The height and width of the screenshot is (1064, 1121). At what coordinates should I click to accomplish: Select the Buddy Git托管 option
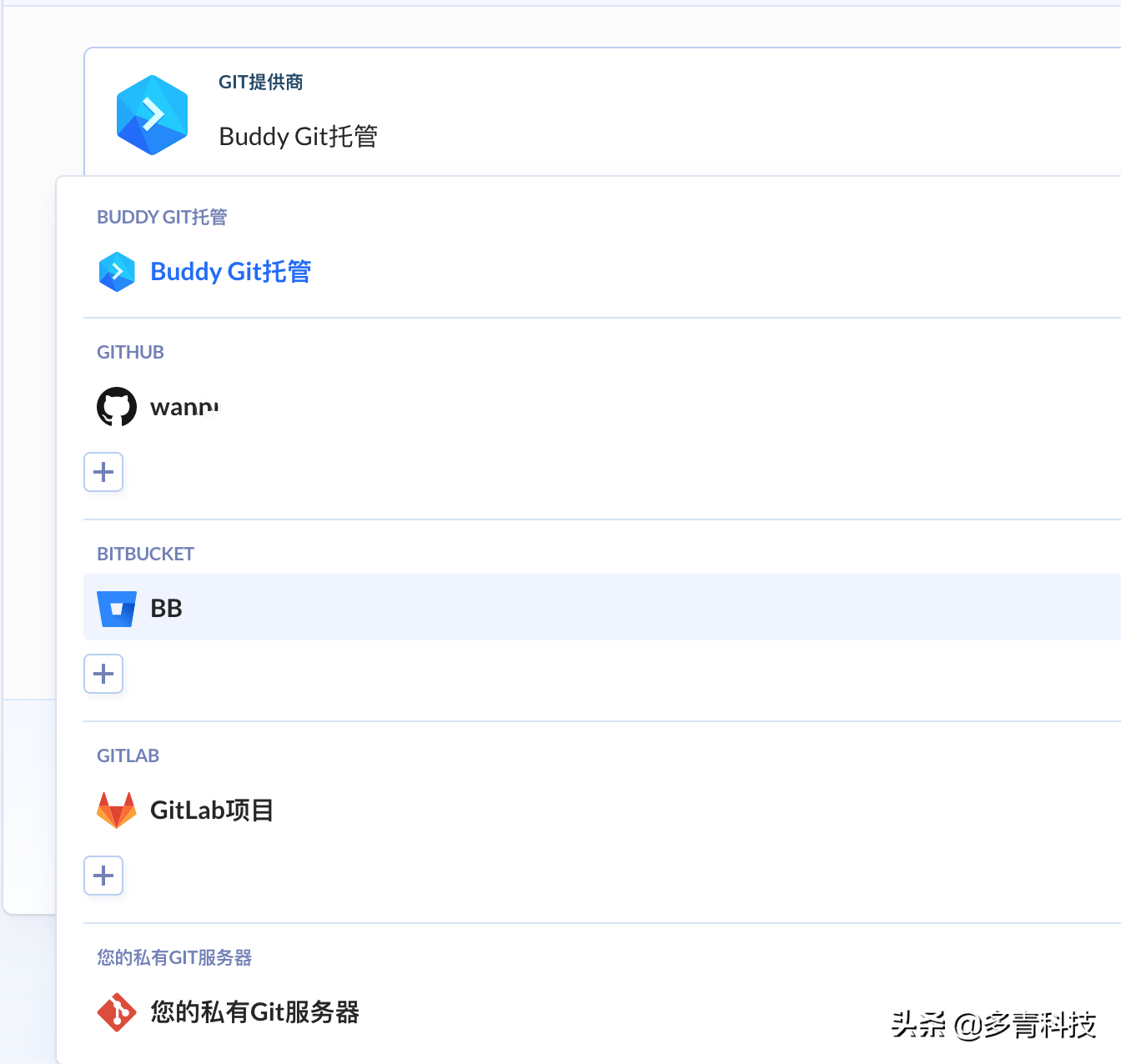[230, 272]
